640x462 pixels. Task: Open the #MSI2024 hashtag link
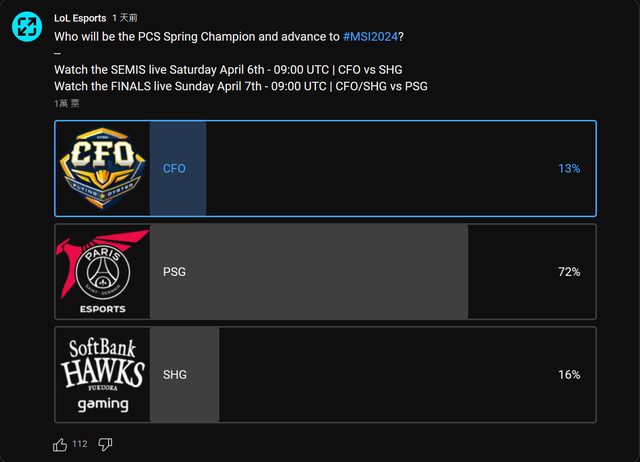tap(370, 36)
